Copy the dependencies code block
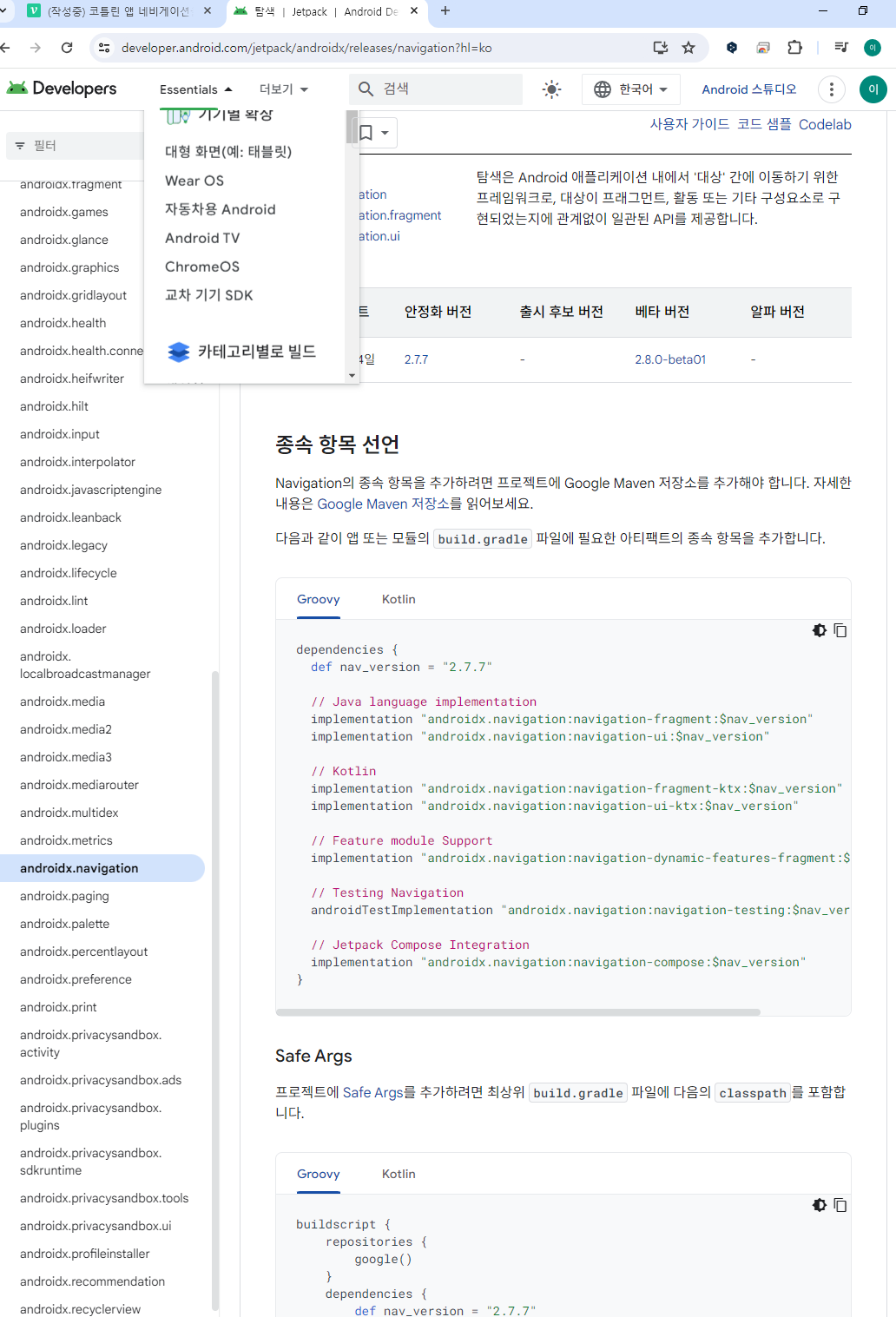The height and width of the screenshot is (1317, 896). (840, 630)
